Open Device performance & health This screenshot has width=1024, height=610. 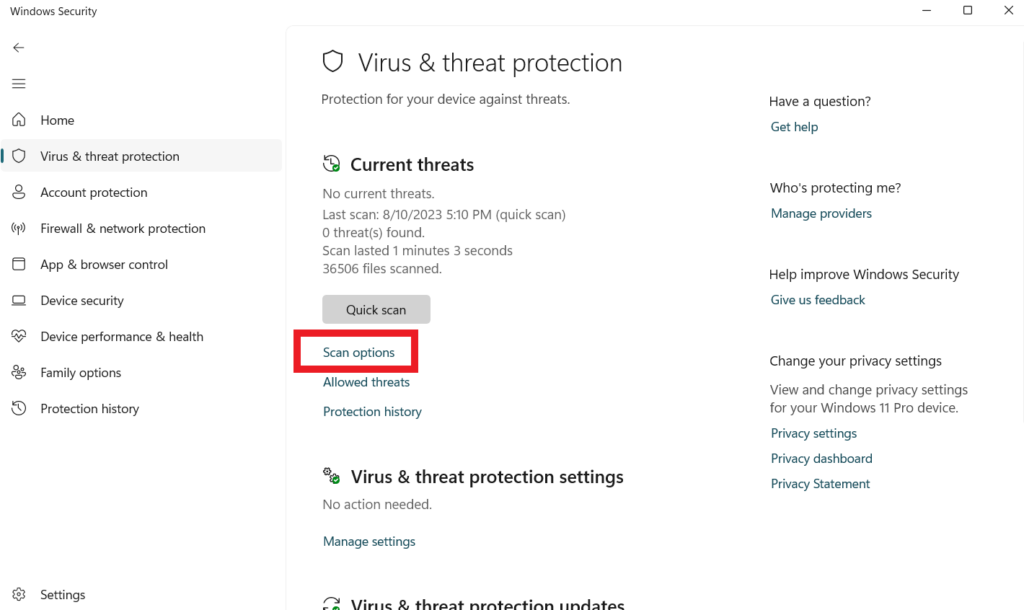point(122,336)
